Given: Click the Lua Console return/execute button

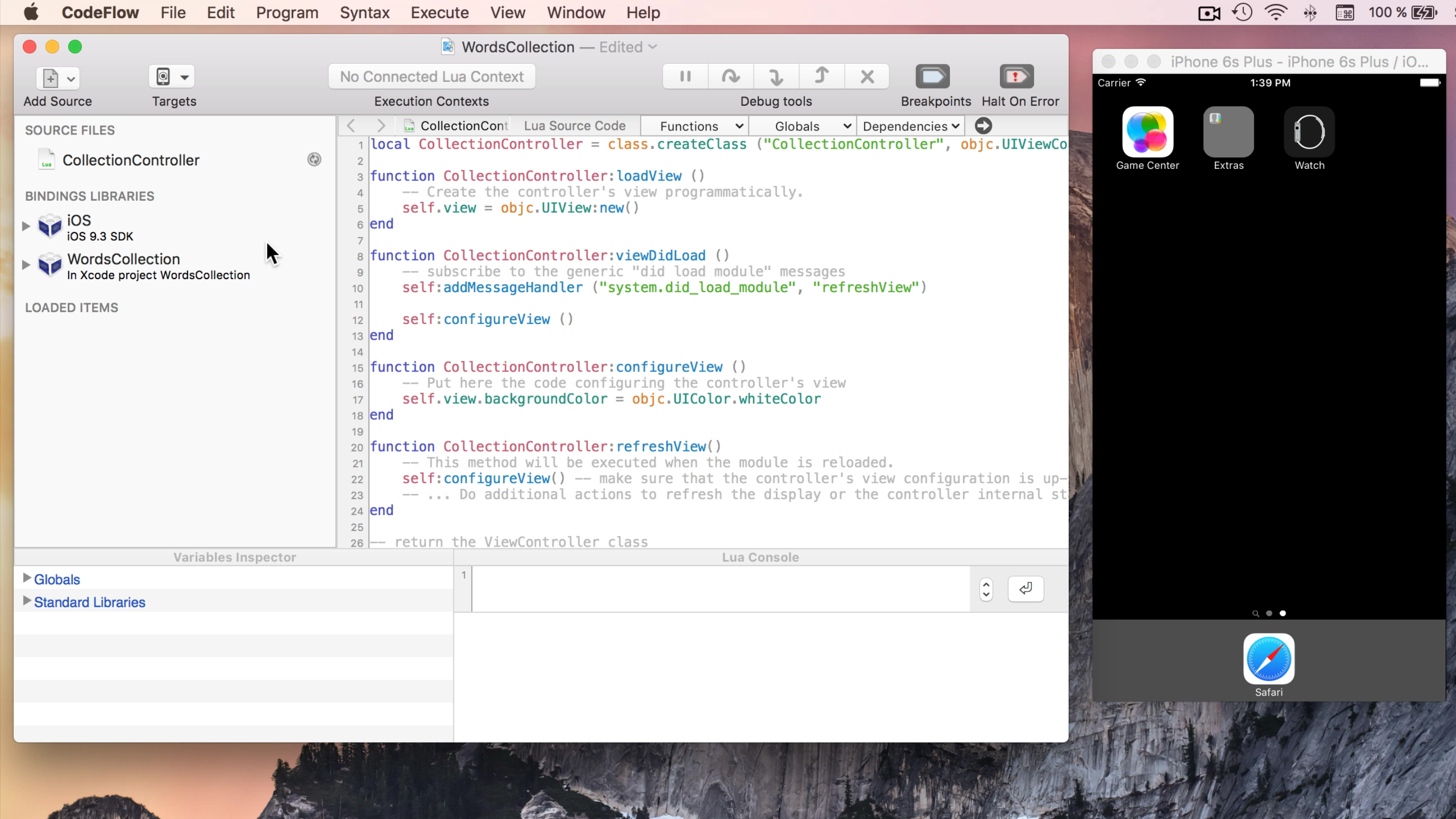Looking at the screenshot, I should pos(1025,588).
